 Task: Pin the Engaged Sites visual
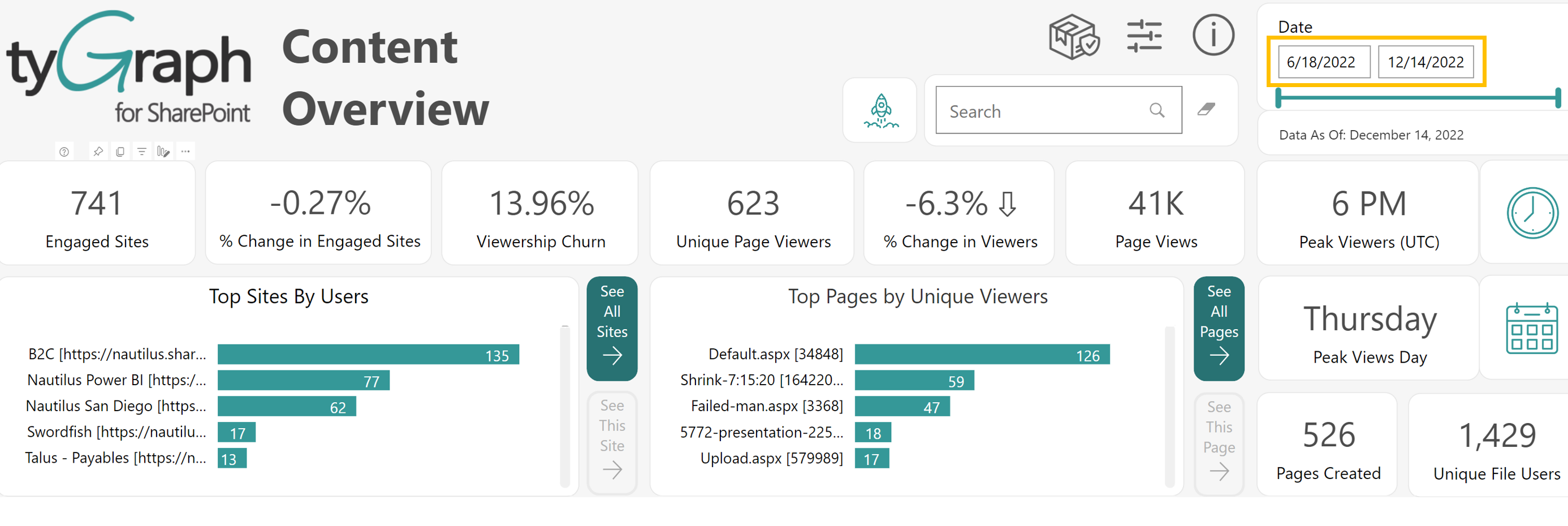(x=98, y=152)
